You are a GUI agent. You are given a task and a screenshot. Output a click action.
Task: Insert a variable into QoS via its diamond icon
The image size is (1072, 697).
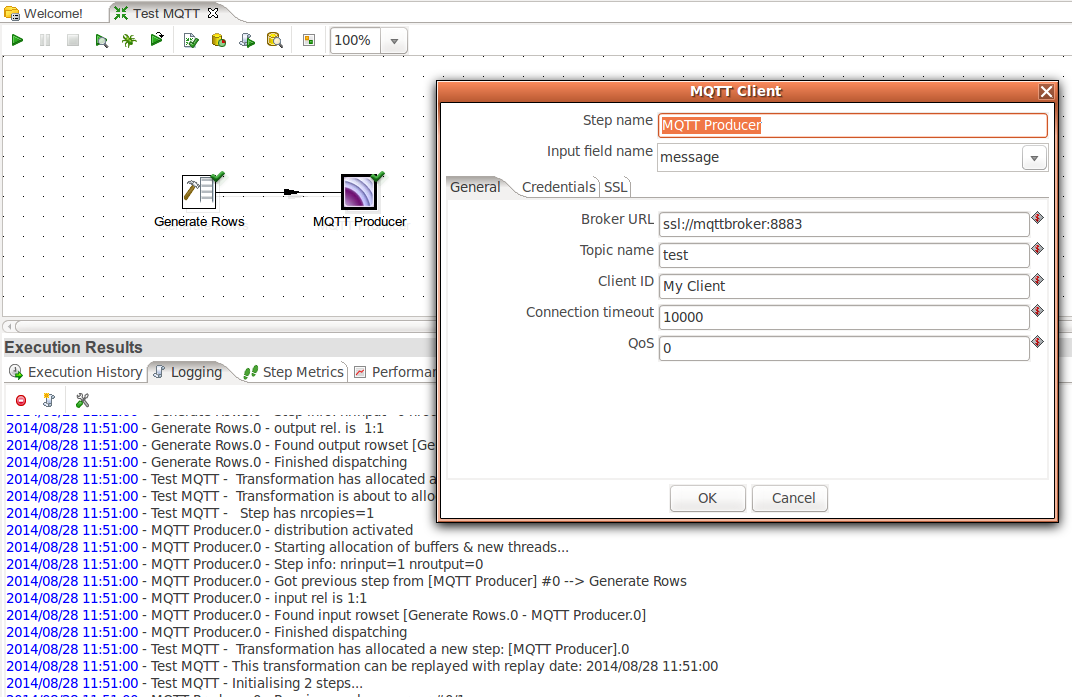pyautogui.click(x=1037, y=341)
